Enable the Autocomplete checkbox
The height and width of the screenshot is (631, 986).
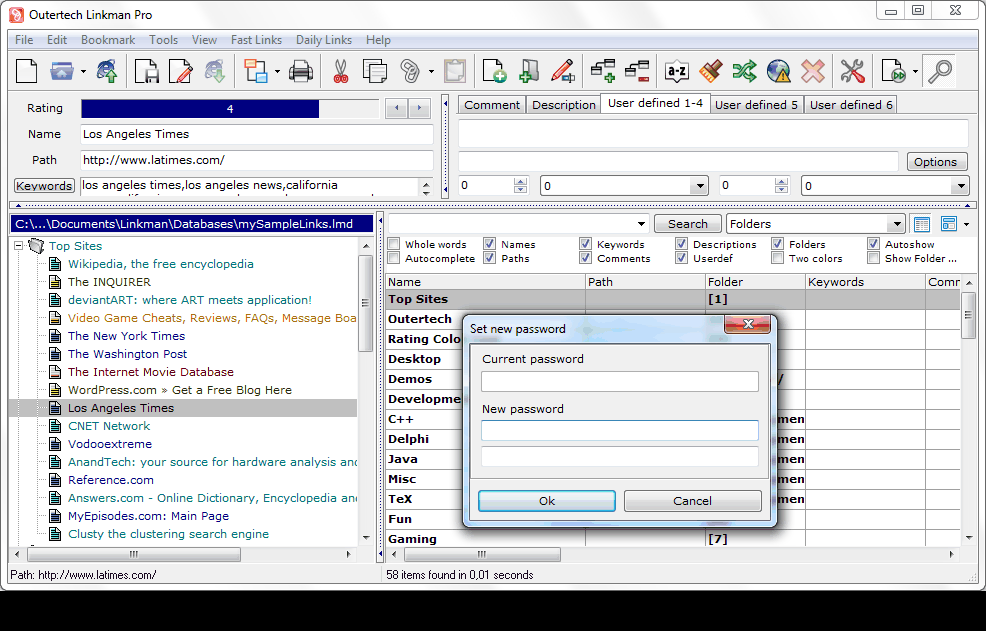[x=394, y=258]
